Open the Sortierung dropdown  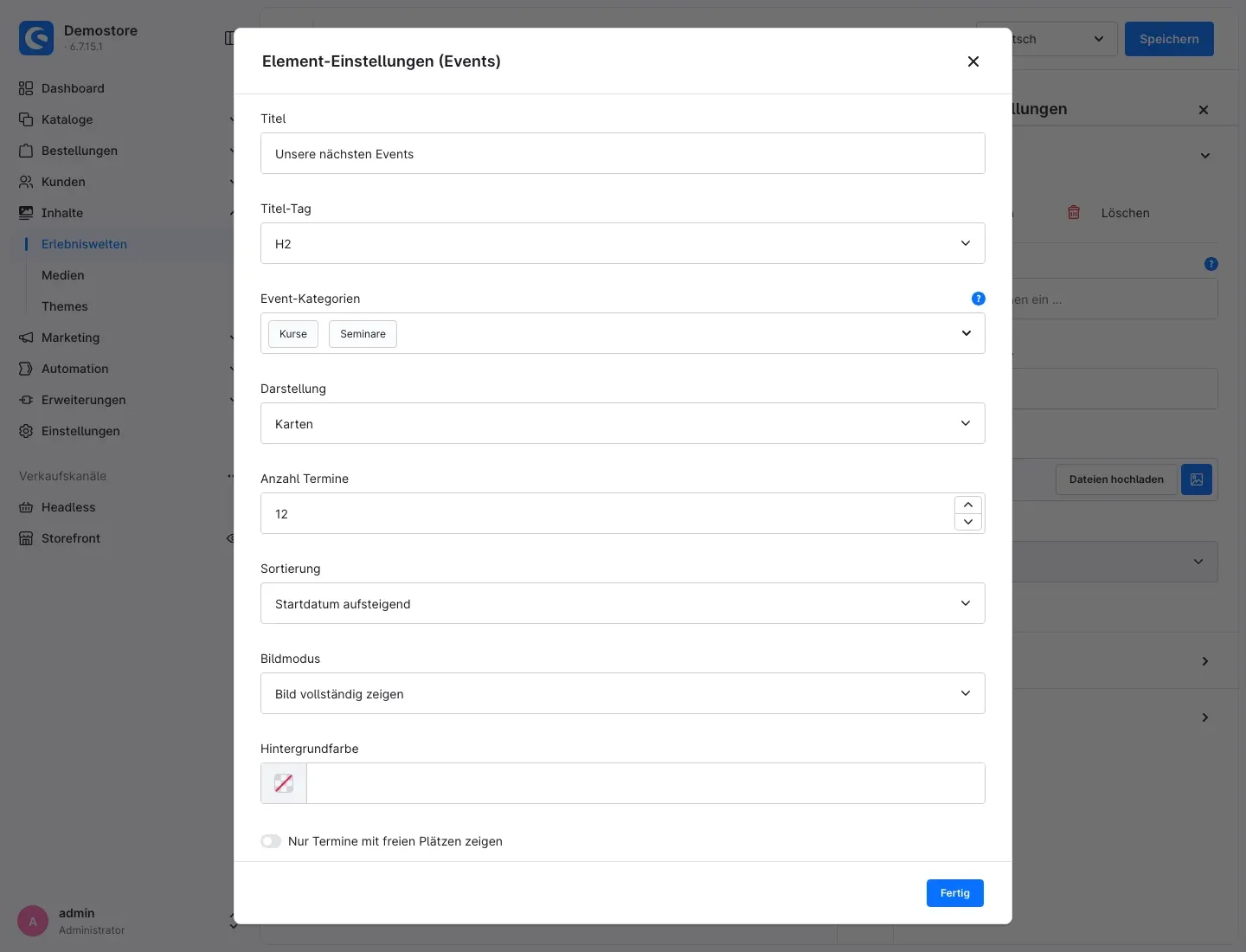point(623,603)
